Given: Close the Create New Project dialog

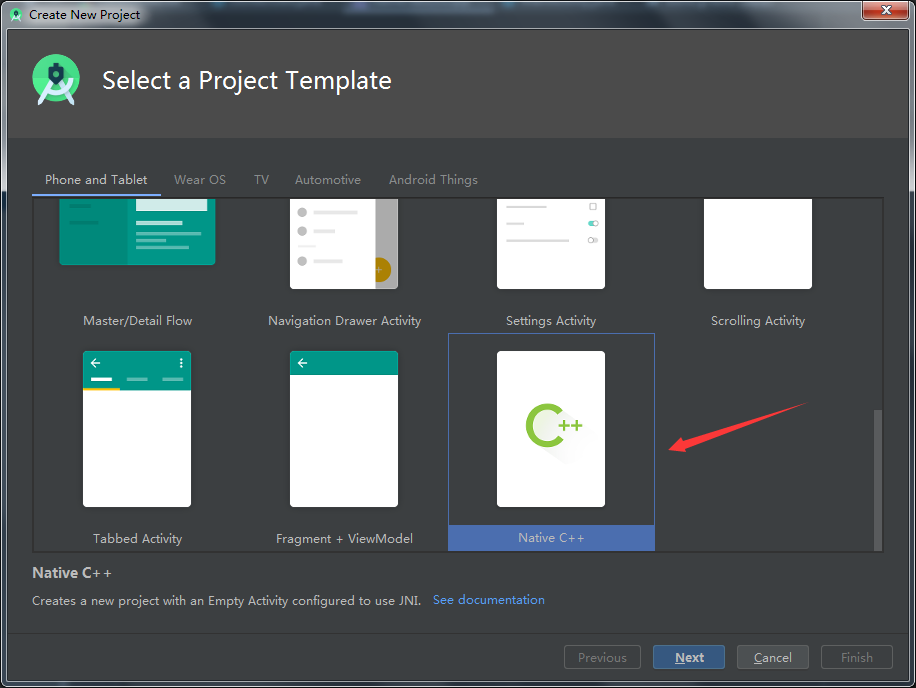Looking at the screenshot, I should [x=886, y=10].
